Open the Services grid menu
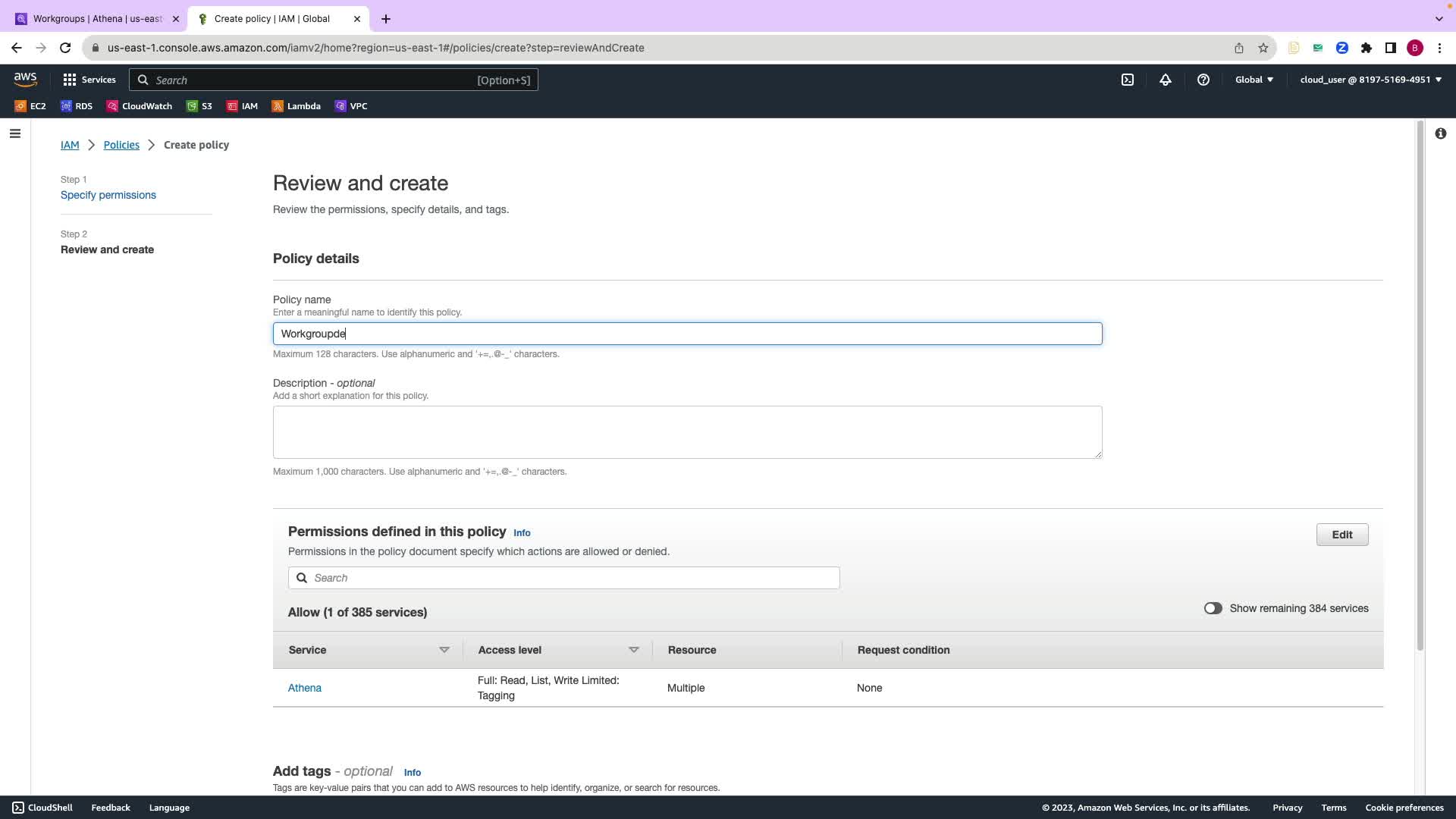 point(89,80)
